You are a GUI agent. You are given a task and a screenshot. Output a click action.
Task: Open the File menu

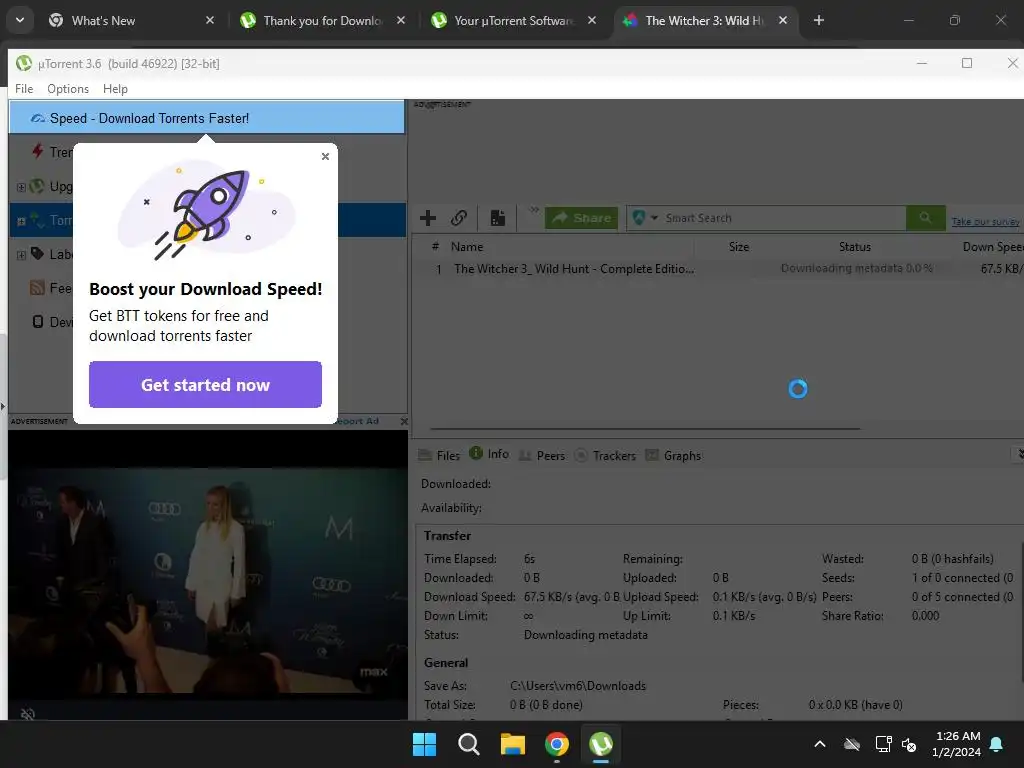pyautogui.click(x=24, y=89)
